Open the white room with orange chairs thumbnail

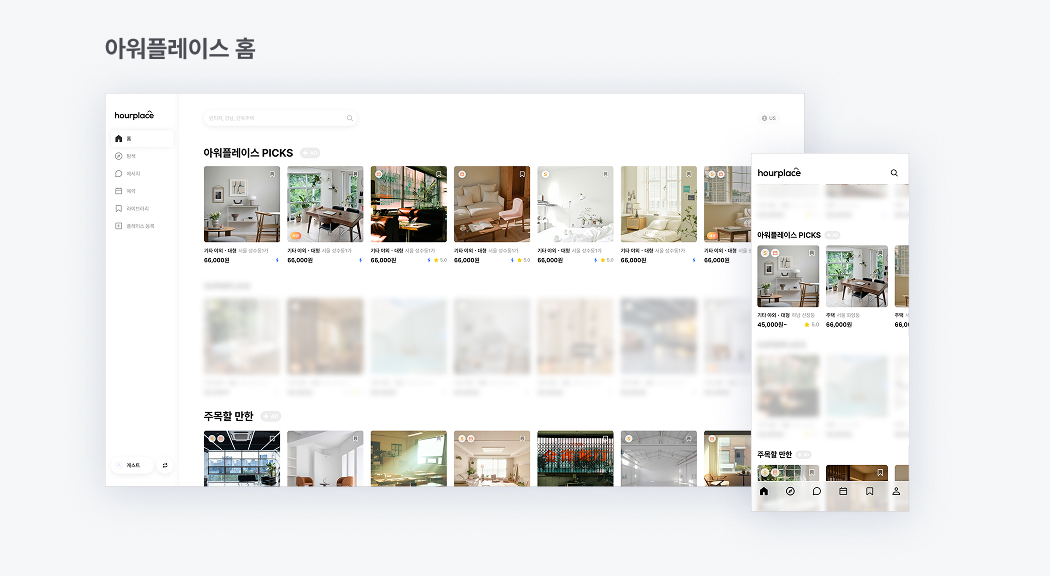tap(325, 458)
